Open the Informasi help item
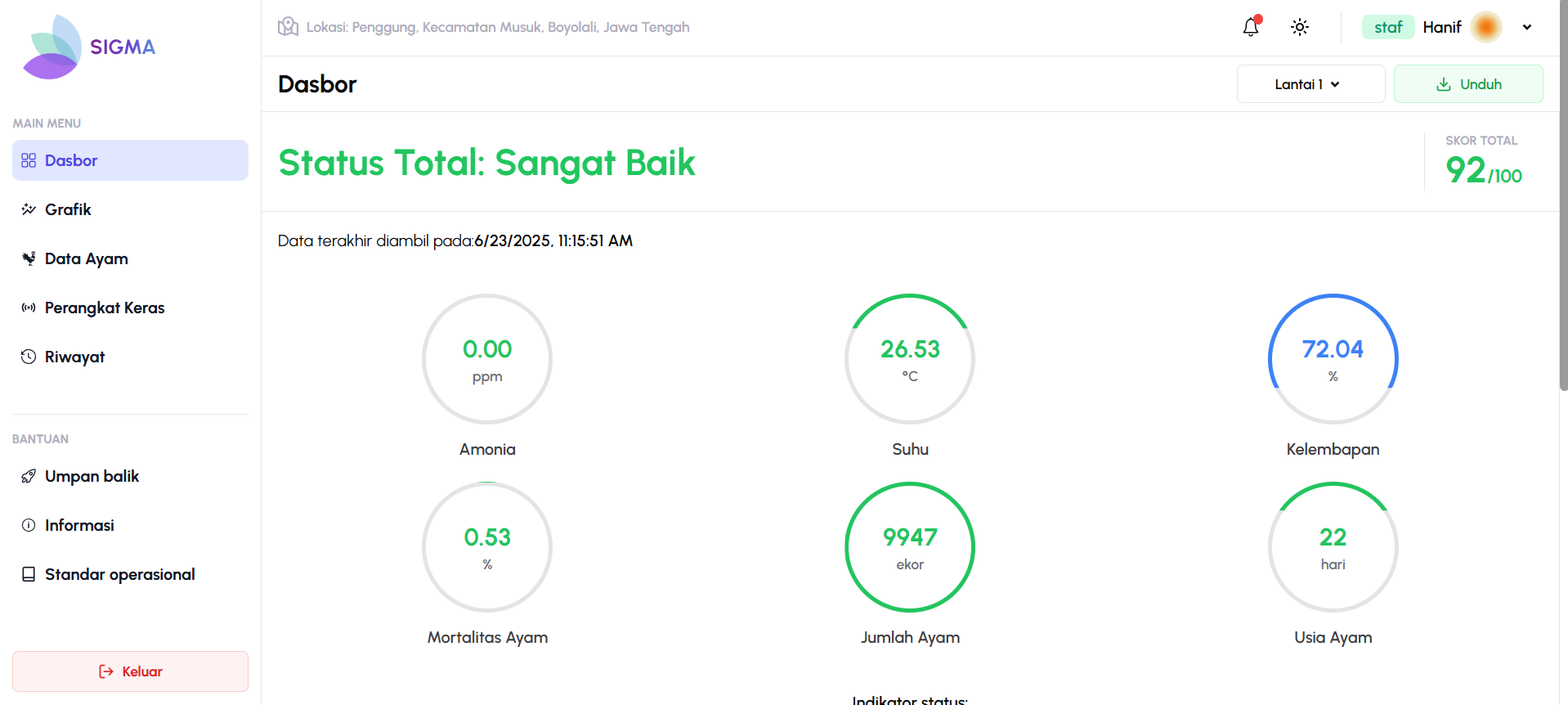The width and height of the screenshot is (1568, 705). [x=130, y=525]
